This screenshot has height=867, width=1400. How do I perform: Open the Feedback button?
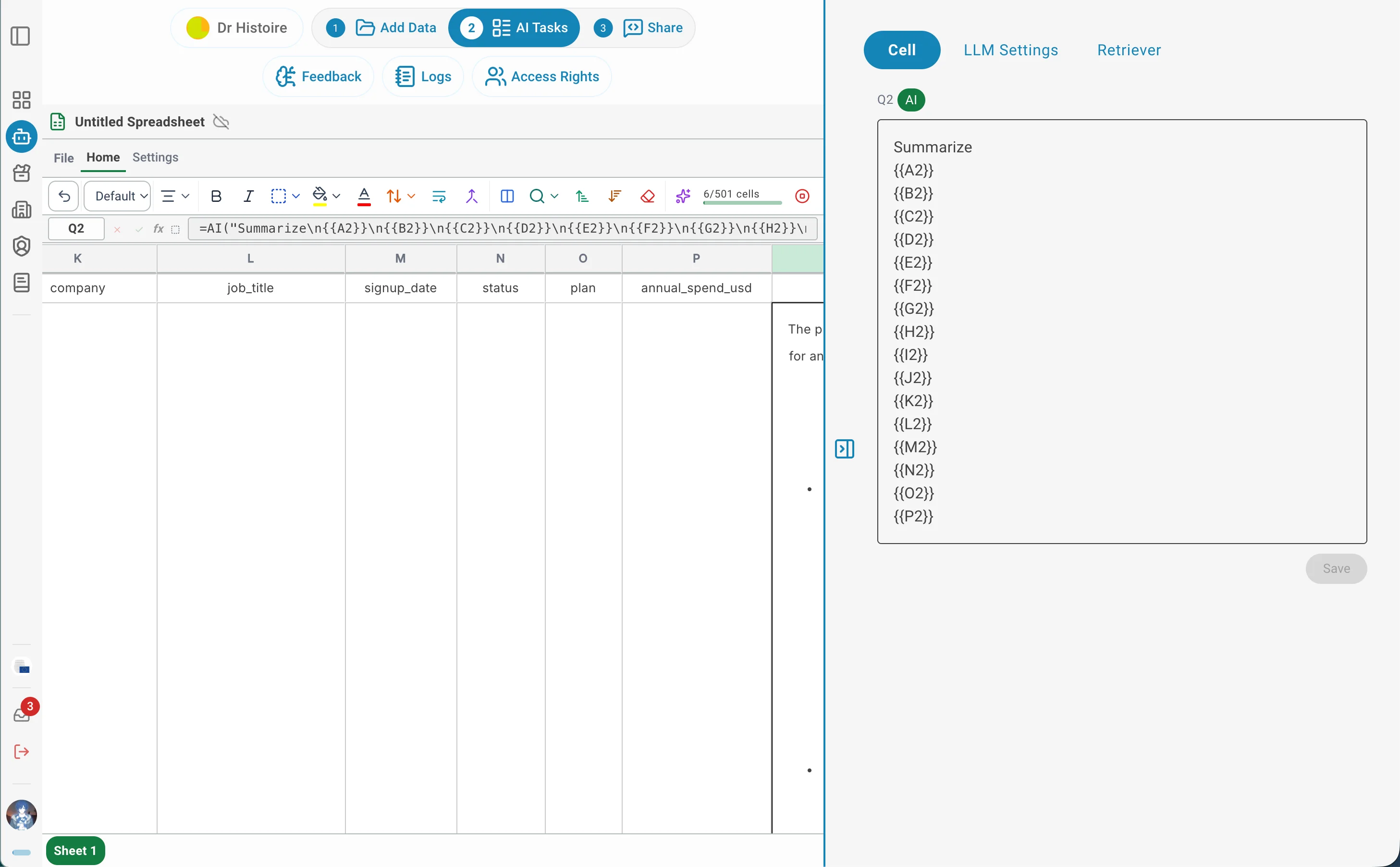pos(318,76)
